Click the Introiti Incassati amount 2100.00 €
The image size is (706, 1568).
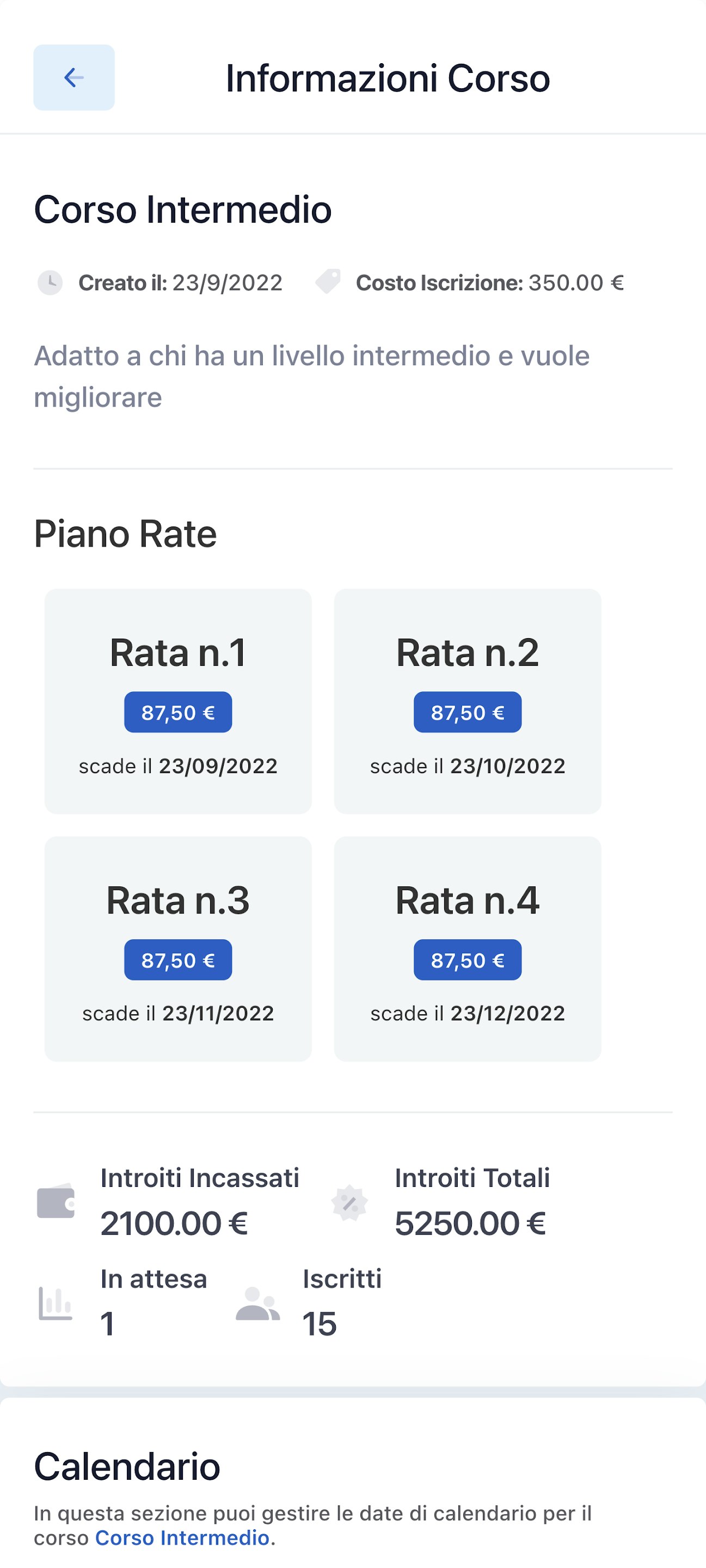click(174, 1223)
